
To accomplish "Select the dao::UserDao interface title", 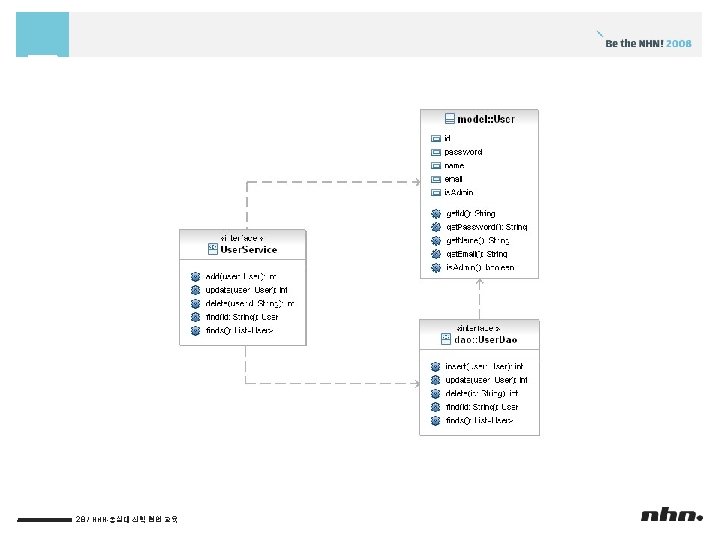I will pos(486,340).
